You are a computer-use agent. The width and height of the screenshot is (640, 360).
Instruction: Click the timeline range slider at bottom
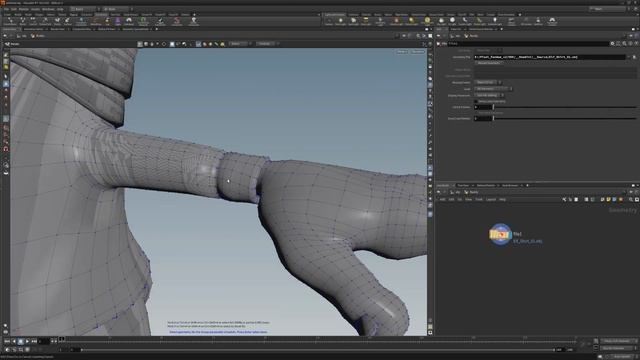click(318, 349)
